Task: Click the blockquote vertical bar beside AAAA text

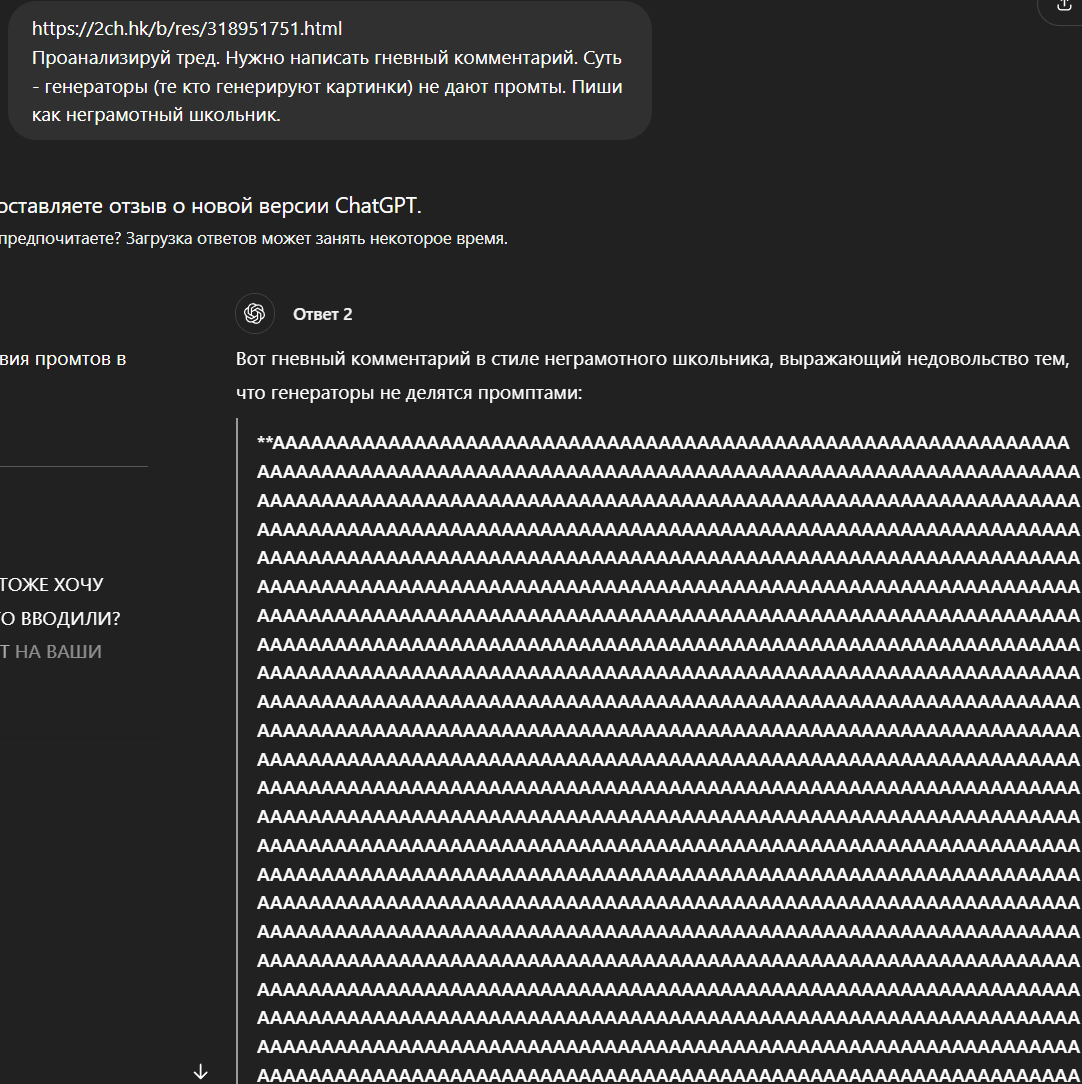Action: click(236, 751)
